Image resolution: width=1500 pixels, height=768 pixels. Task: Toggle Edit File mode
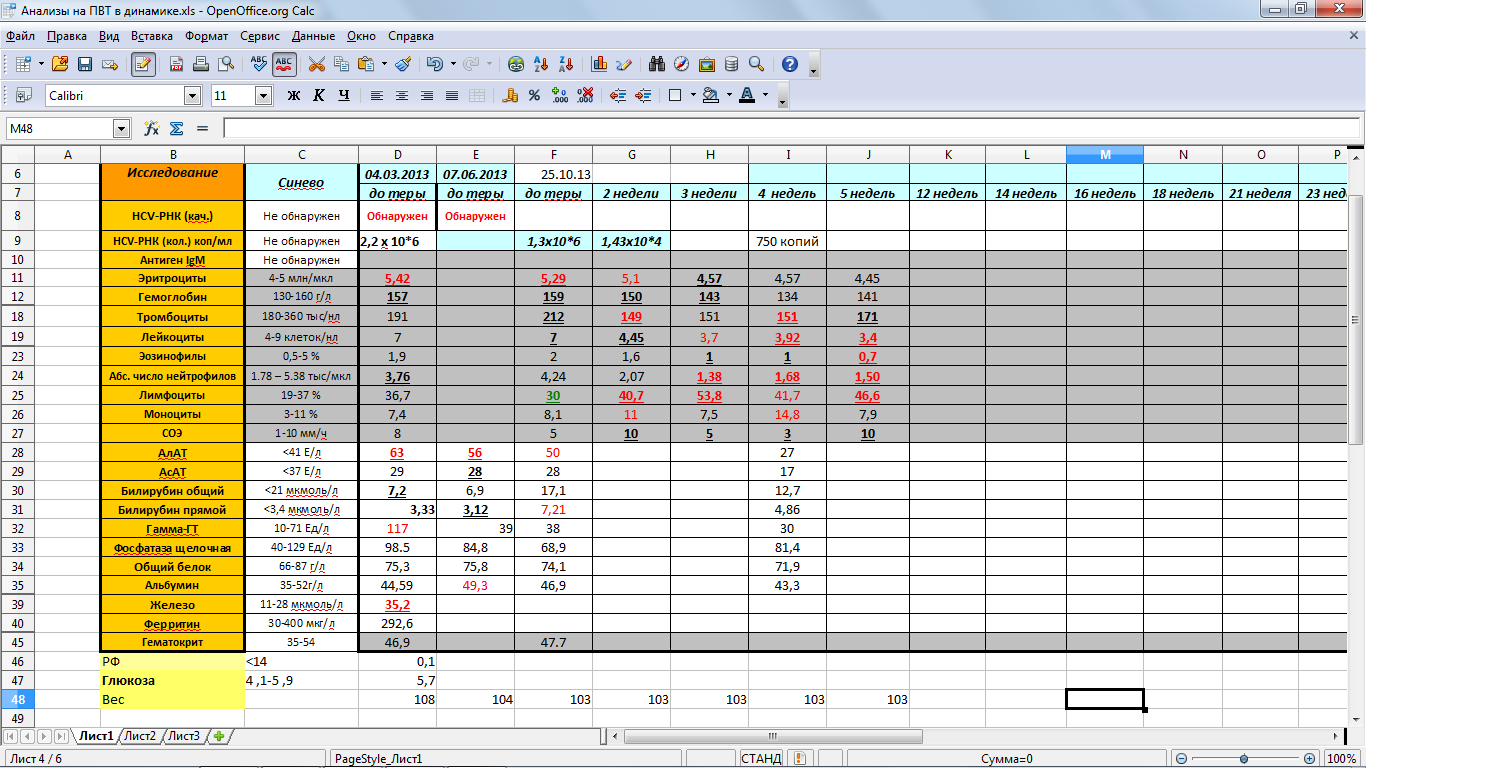pos(143,64)
